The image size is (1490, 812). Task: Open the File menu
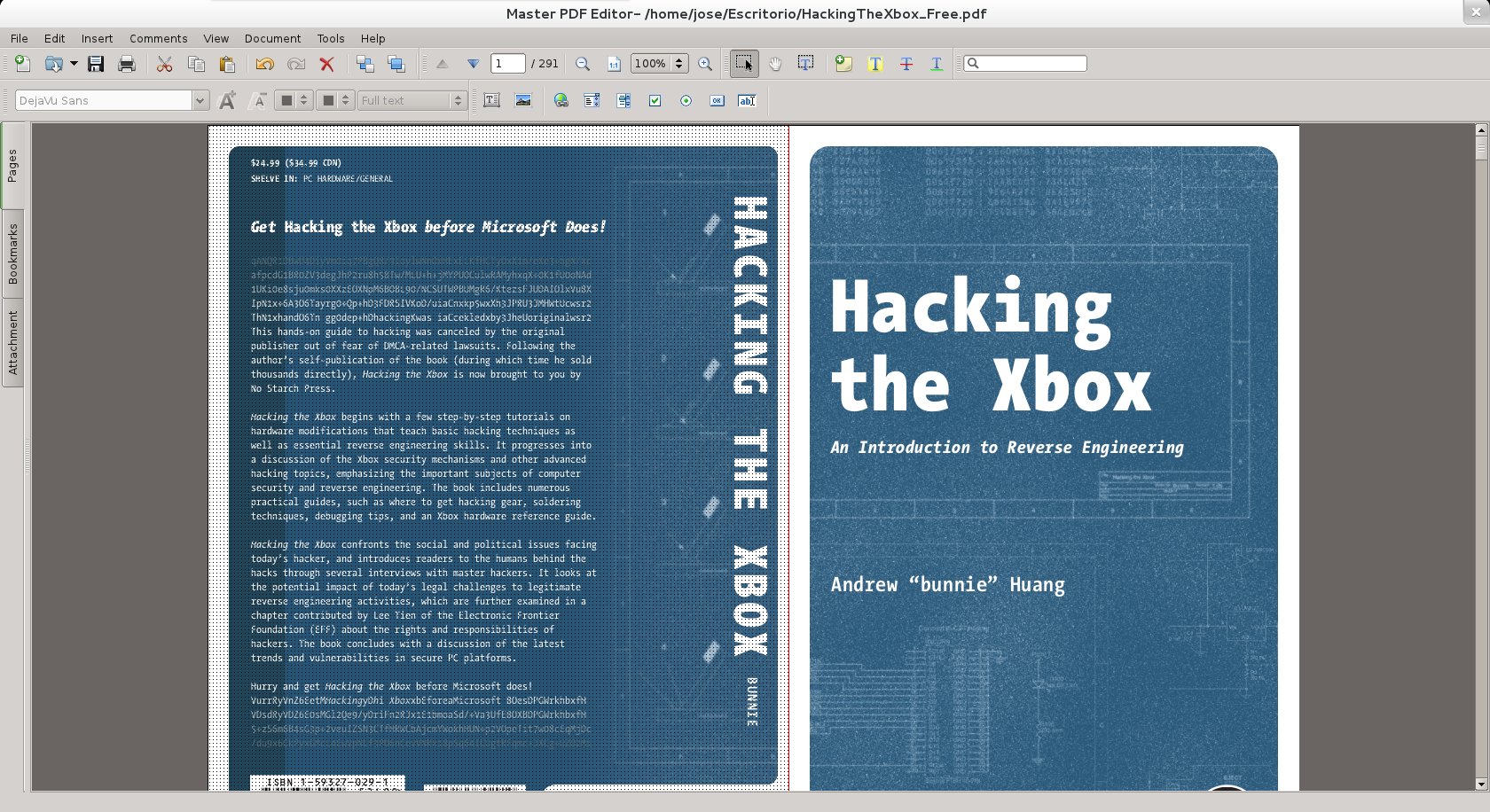(x=20, y=38)
